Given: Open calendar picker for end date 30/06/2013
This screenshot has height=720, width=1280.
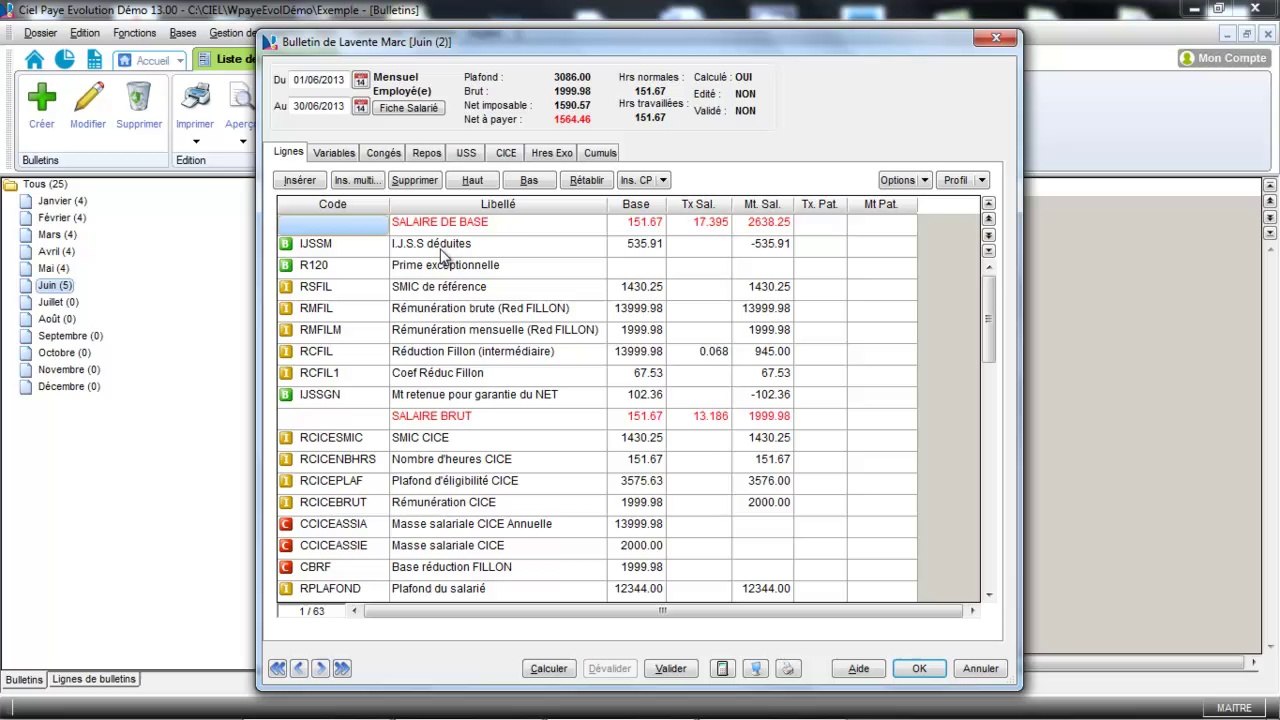Looking at the screenshot, I should tap(361, 106).
